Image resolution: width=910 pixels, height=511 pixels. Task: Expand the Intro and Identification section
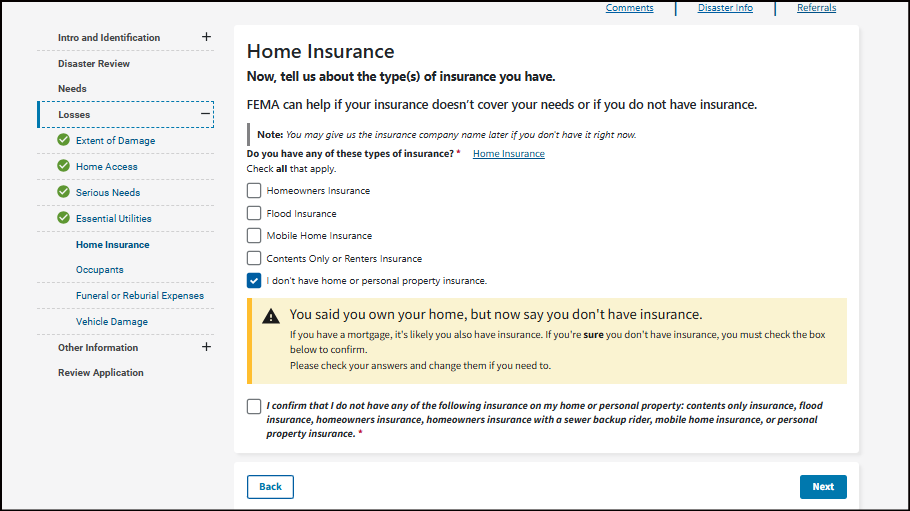(x=206, y=37)
